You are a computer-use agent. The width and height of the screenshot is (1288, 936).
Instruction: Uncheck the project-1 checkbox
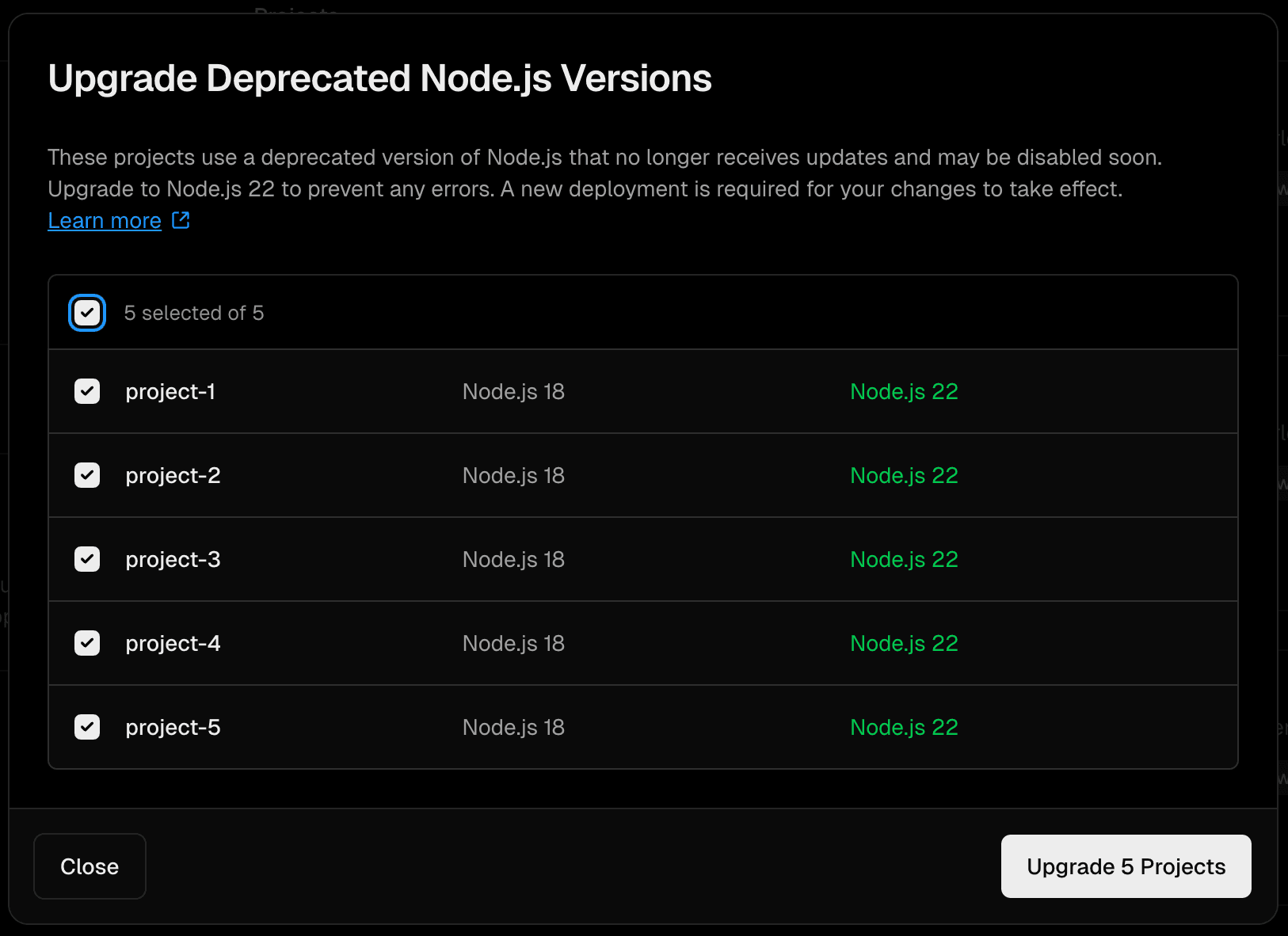point(87,391)
